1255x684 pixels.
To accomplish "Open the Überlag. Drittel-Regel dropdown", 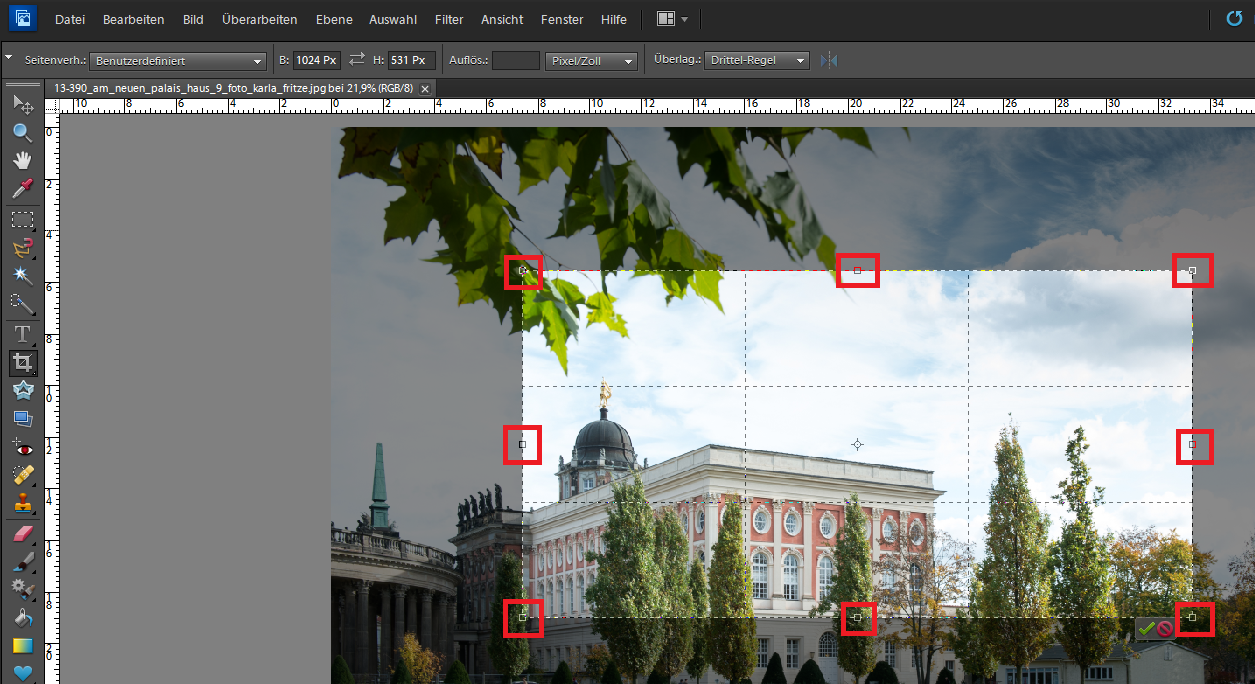I will point(756,61).
